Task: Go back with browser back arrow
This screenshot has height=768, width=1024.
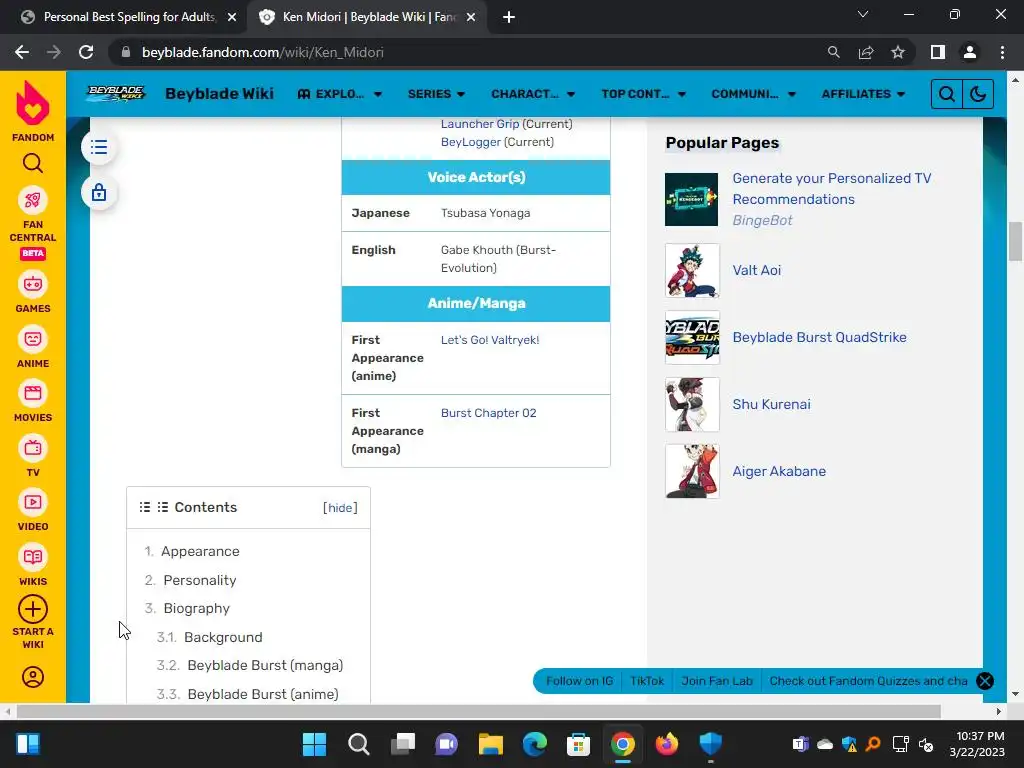Action: click(x=22, y=52)
